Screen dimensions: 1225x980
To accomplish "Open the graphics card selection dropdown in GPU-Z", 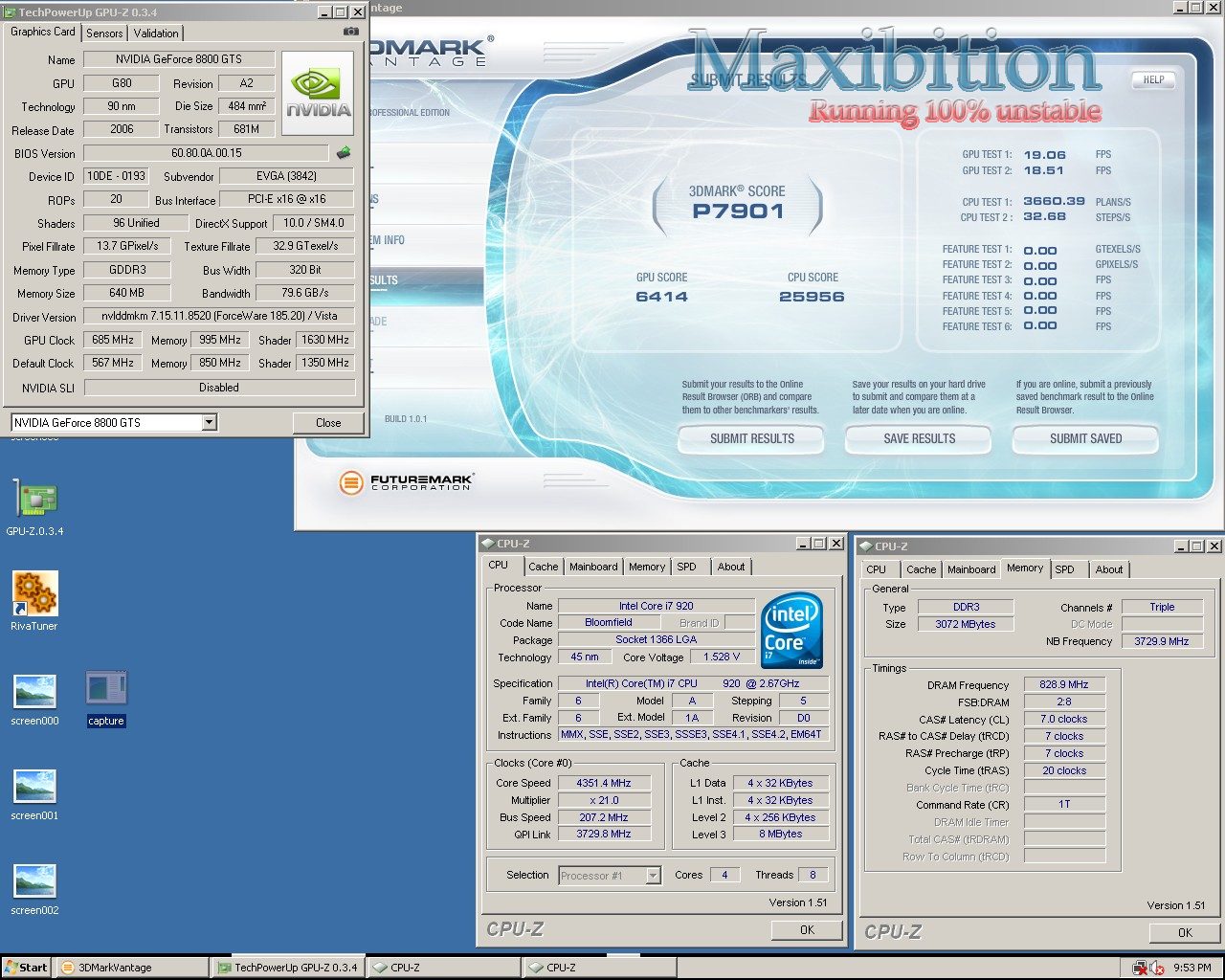I will pyautogui.click(x=210, y=422).
